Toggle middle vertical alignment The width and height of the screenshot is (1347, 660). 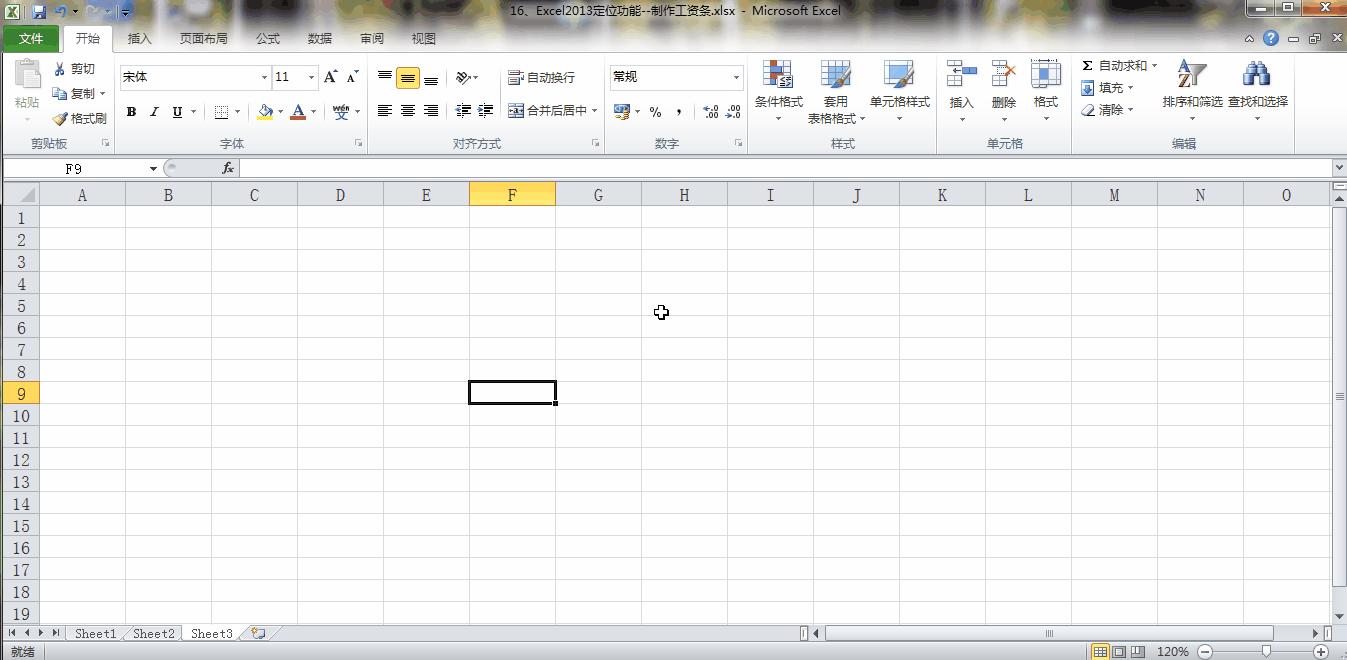click(408, 78)
